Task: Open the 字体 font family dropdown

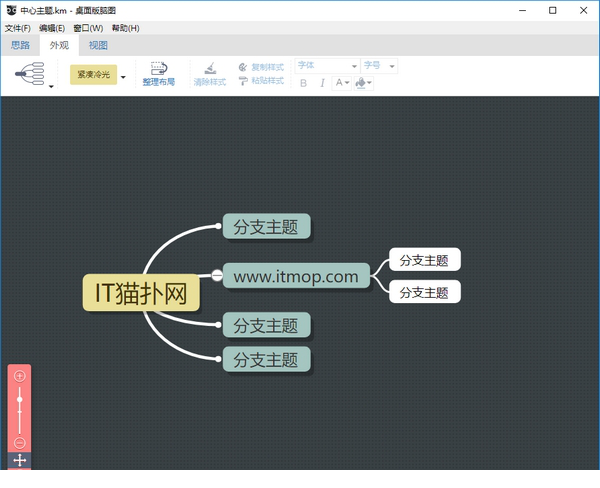Action: click(327, 66)
